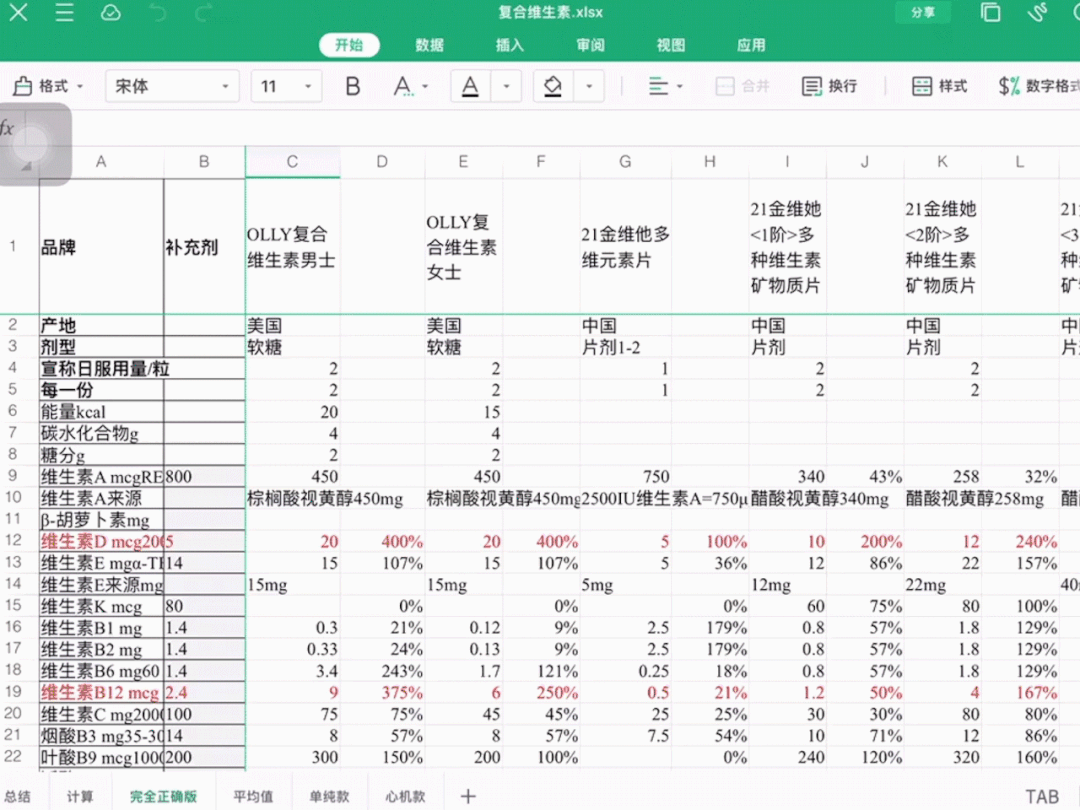Apply the font color underline A
The width and height of the screenshot is (1080, 810).
coord(470,86)
